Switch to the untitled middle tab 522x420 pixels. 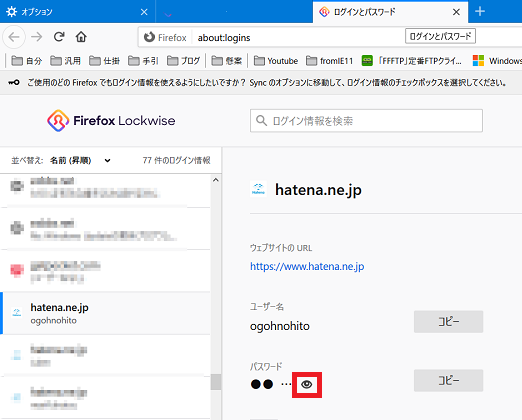[234, 12]
